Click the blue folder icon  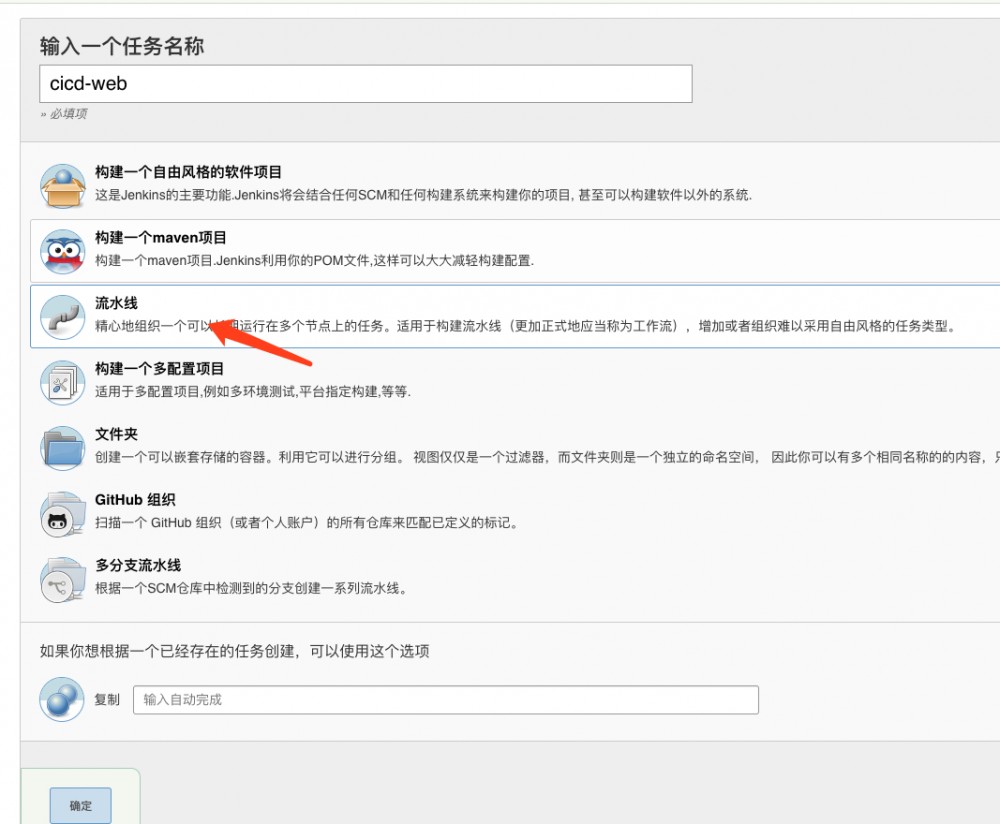point(62,448)
